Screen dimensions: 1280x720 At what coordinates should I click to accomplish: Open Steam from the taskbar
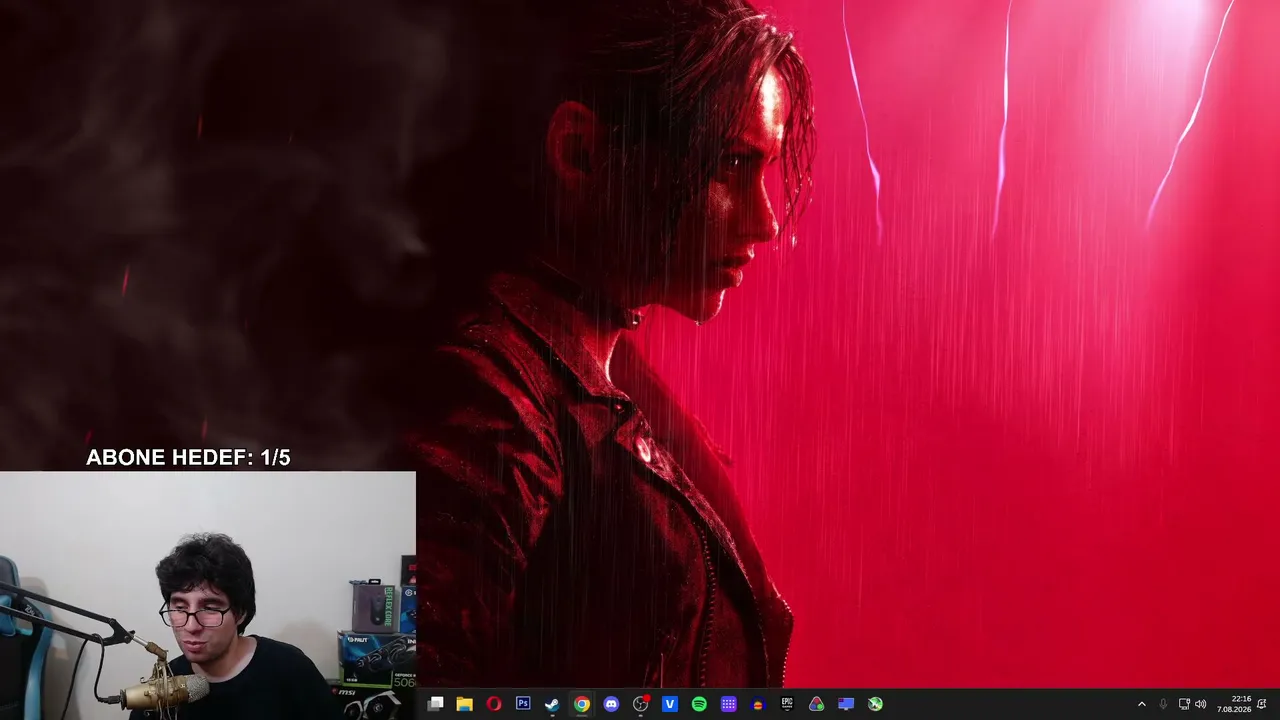(x=552, y=704)
